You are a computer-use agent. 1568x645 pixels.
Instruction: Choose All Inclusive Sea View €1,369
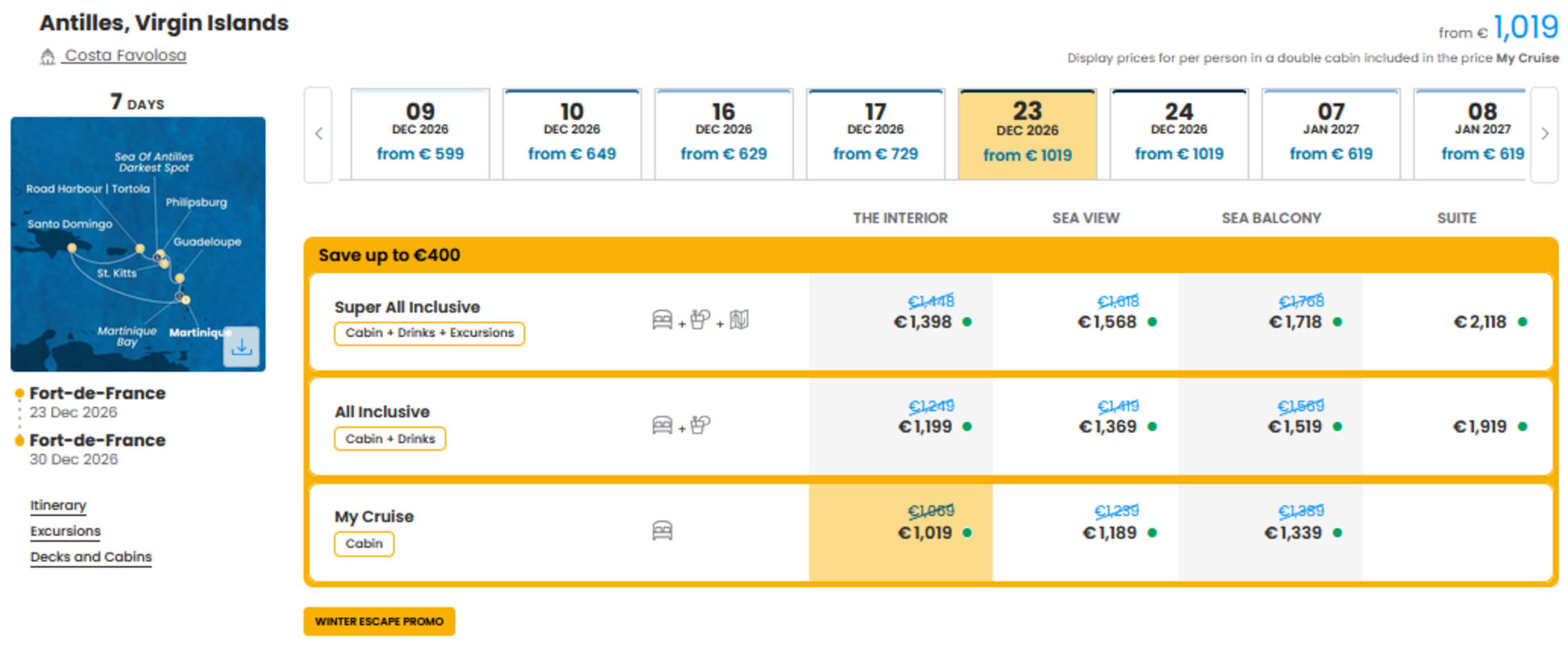[x=1086, y=427]
